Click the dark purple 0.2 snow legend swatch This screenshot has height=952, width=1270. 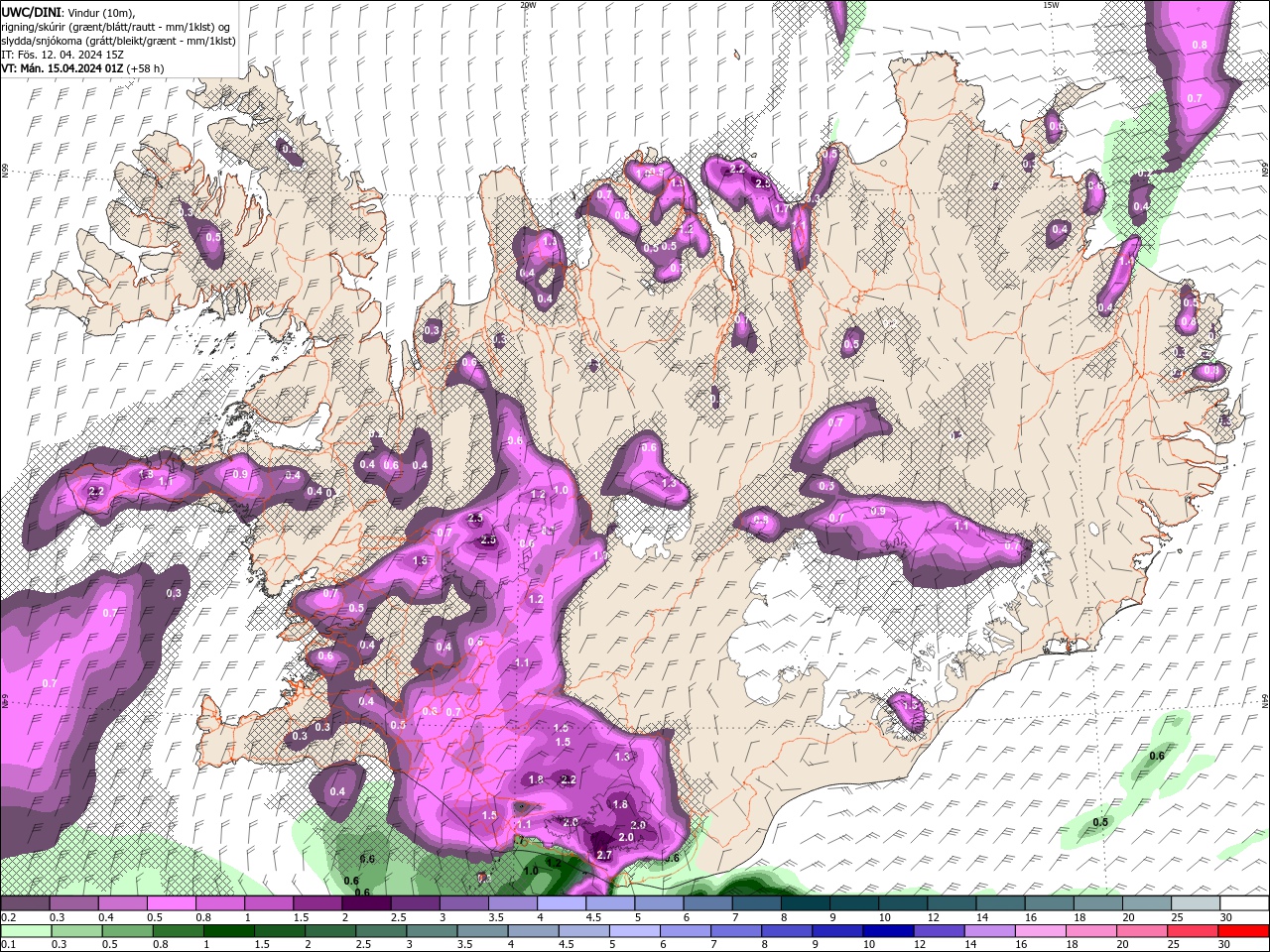(x=25, y=903)
